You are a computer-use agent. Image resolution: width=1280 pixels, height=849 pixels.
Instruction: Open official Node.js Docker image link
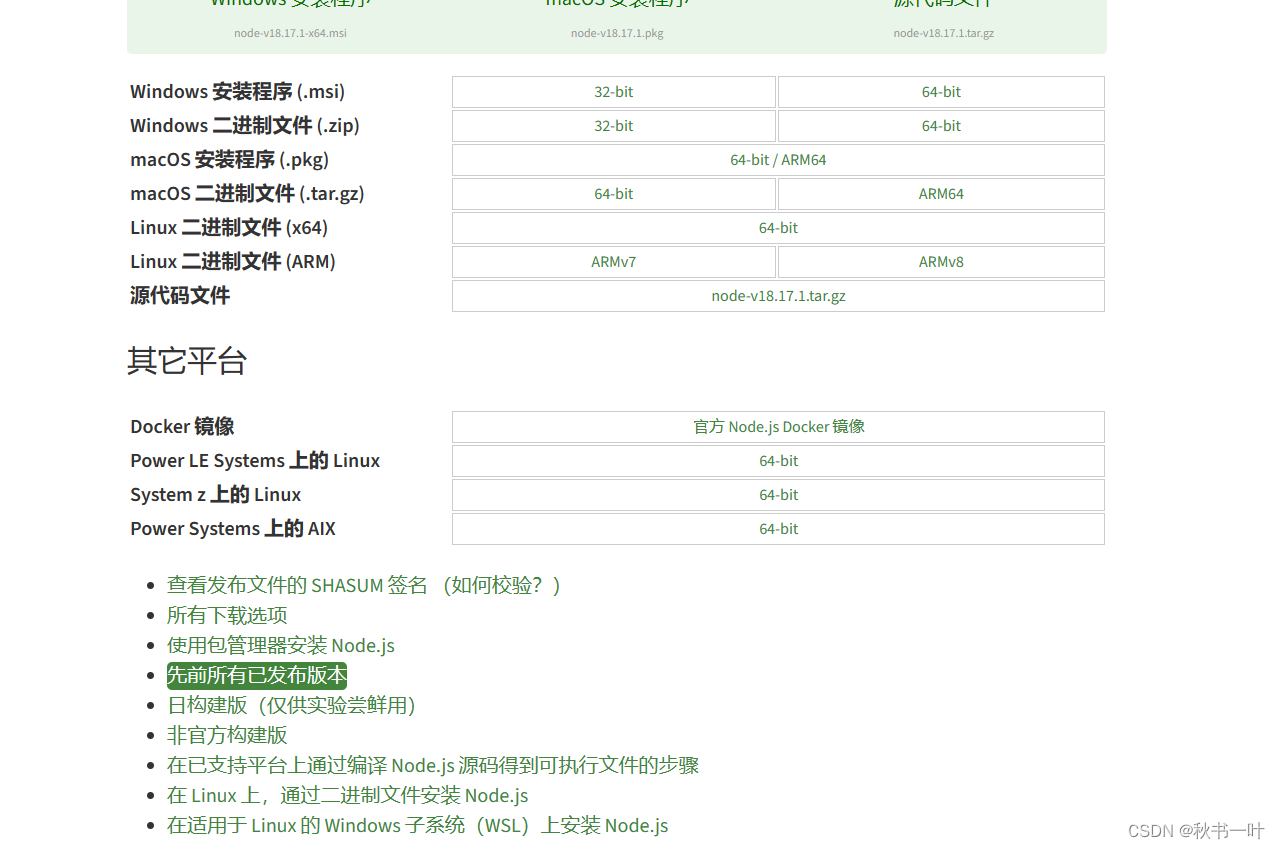click(778, 427)
